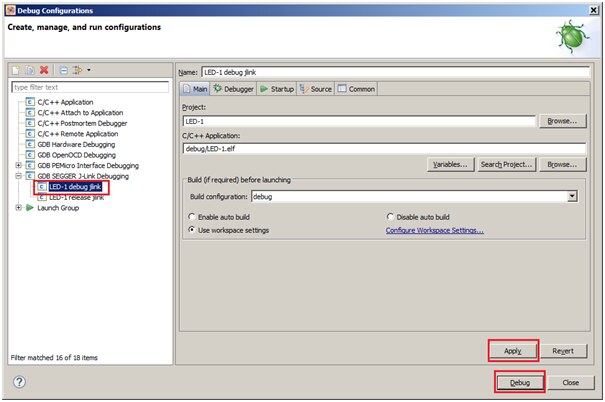Click Browse button under C/C++ Application field
The width and height of the screenshot is (605, 402).
click(x=563, y=165)
